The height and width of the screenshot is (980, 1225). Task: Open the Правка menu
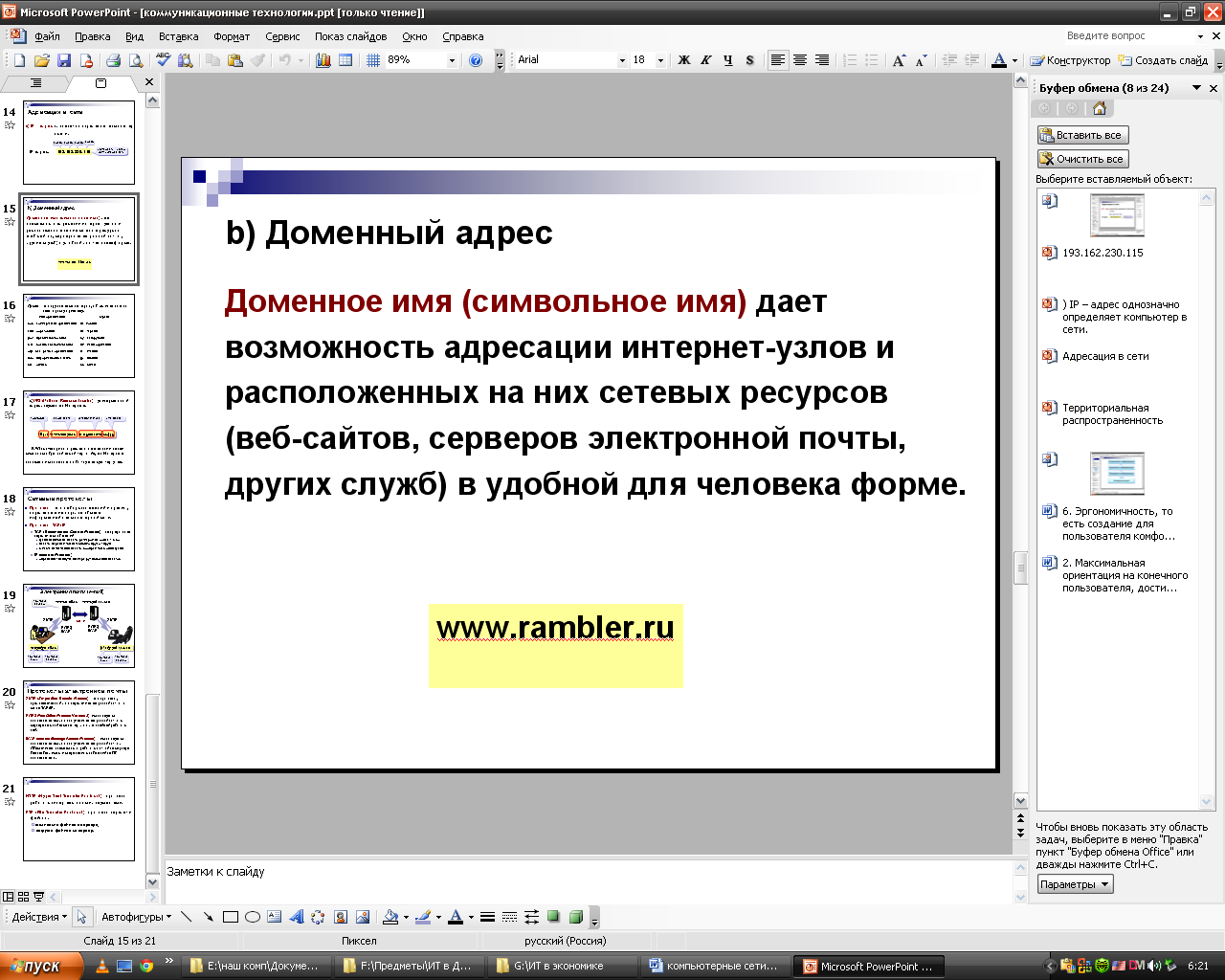[93, 36]
